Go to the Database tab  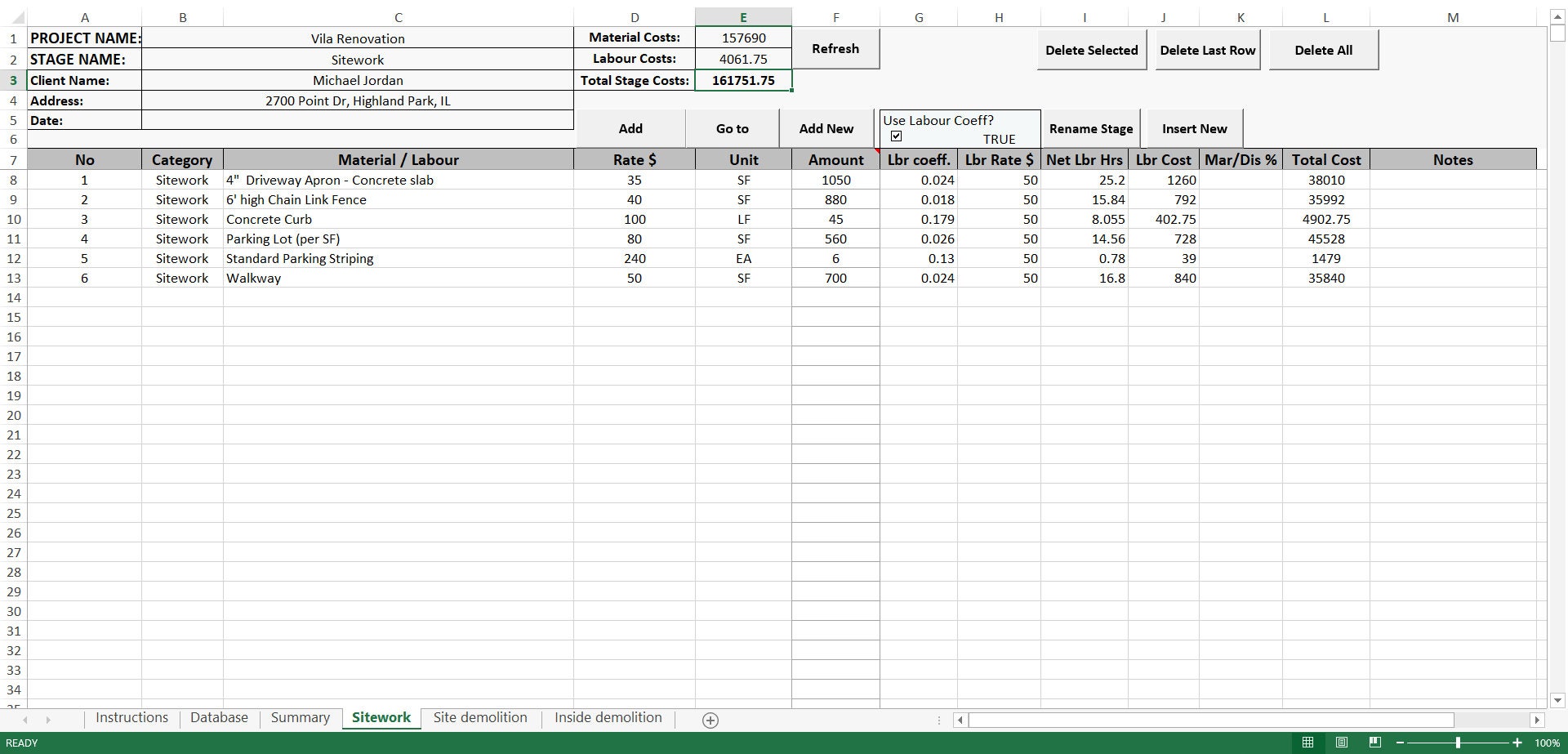tap(219, 717)
